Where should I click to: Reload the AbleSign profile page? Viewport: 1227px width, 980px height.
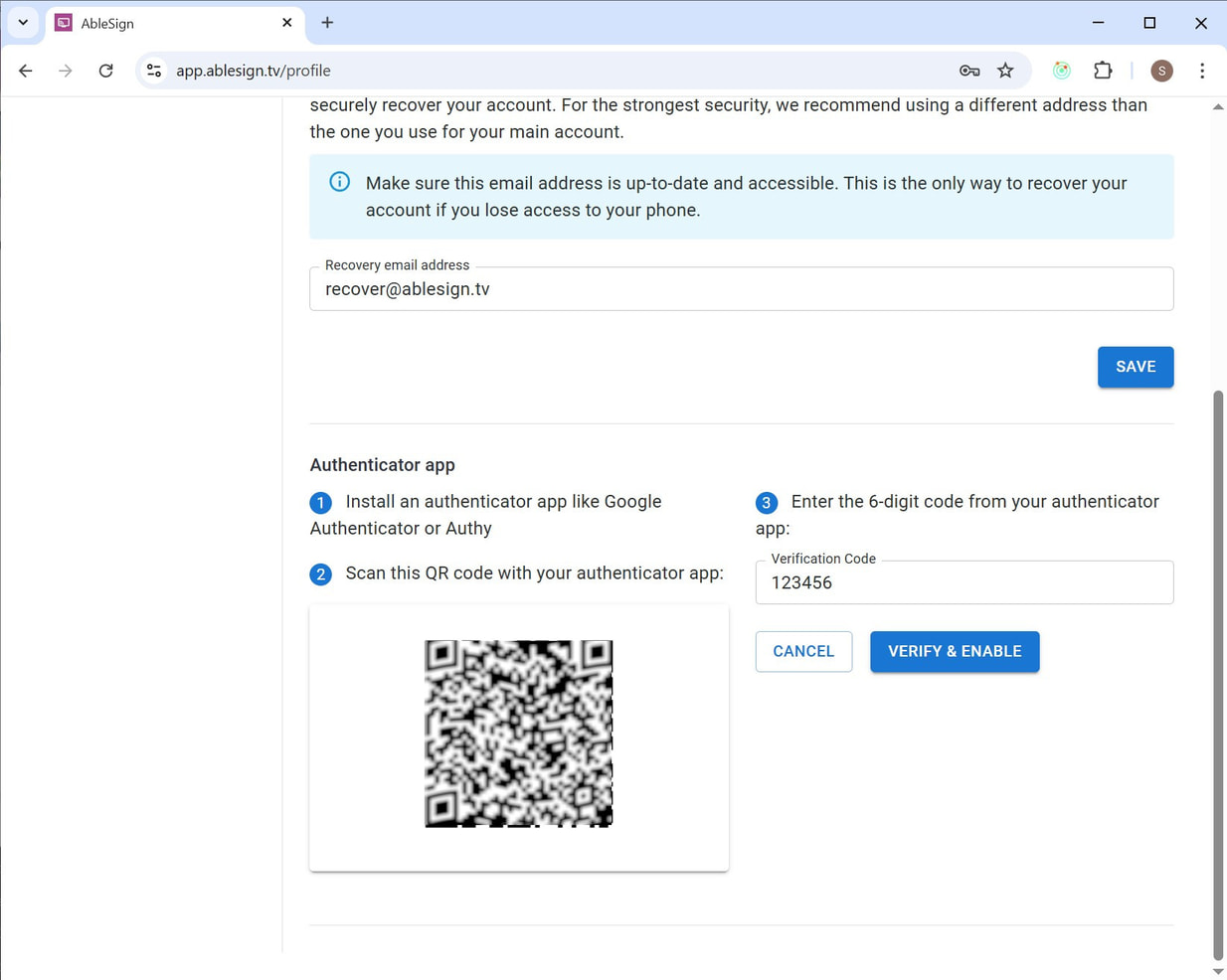106,71
